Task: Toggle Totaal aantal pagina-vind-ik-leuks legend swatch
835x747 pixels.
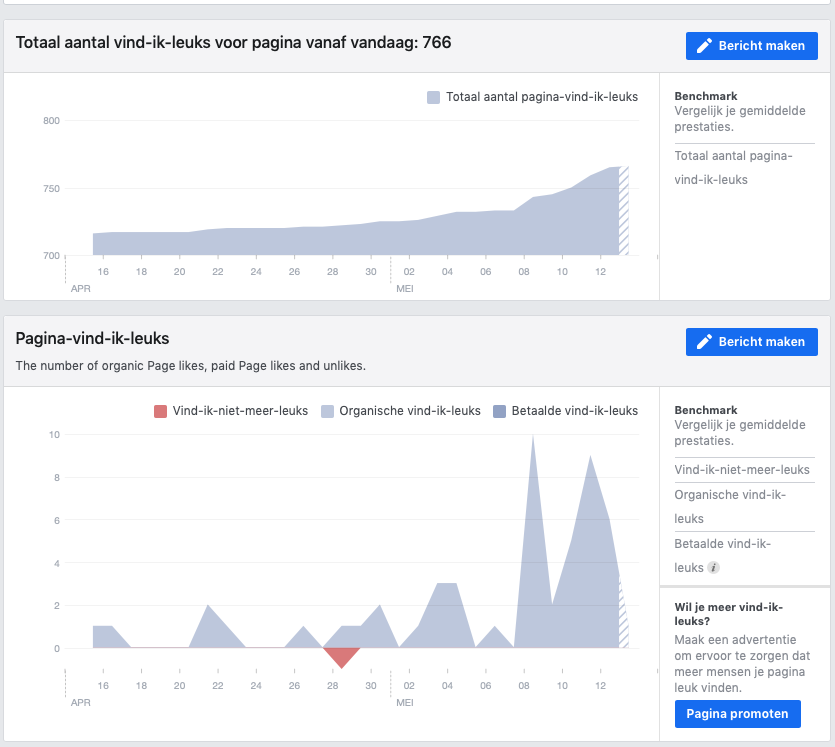Action: pyautogui.click(x=433, y=97)
